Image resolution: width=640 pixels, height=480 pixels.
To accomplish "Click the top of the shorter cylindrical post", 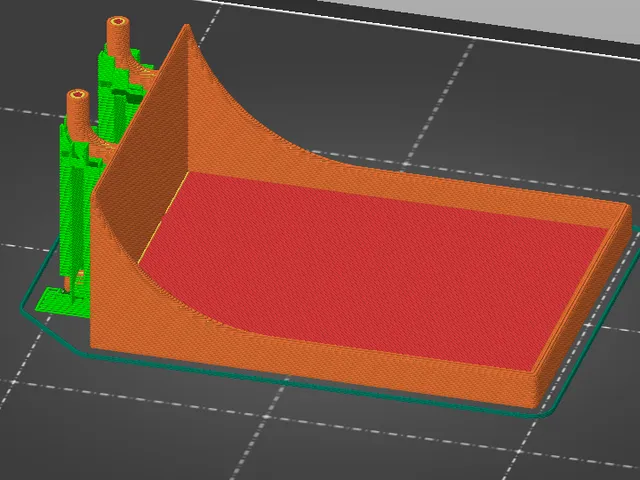I will [x=78, y=94].
